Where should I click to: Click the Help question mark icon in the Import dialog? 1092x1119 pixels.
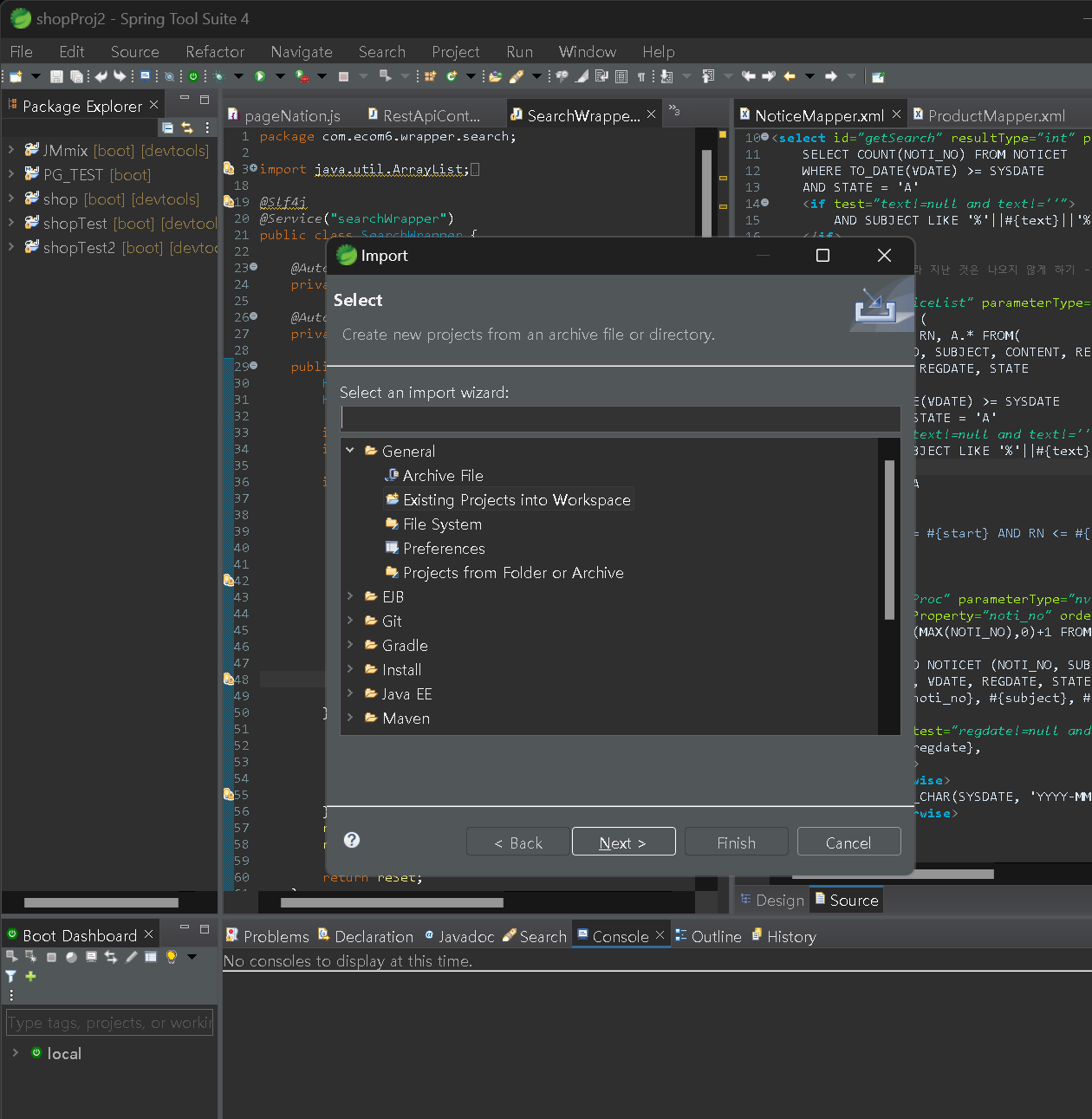click(x=352, y=840)
